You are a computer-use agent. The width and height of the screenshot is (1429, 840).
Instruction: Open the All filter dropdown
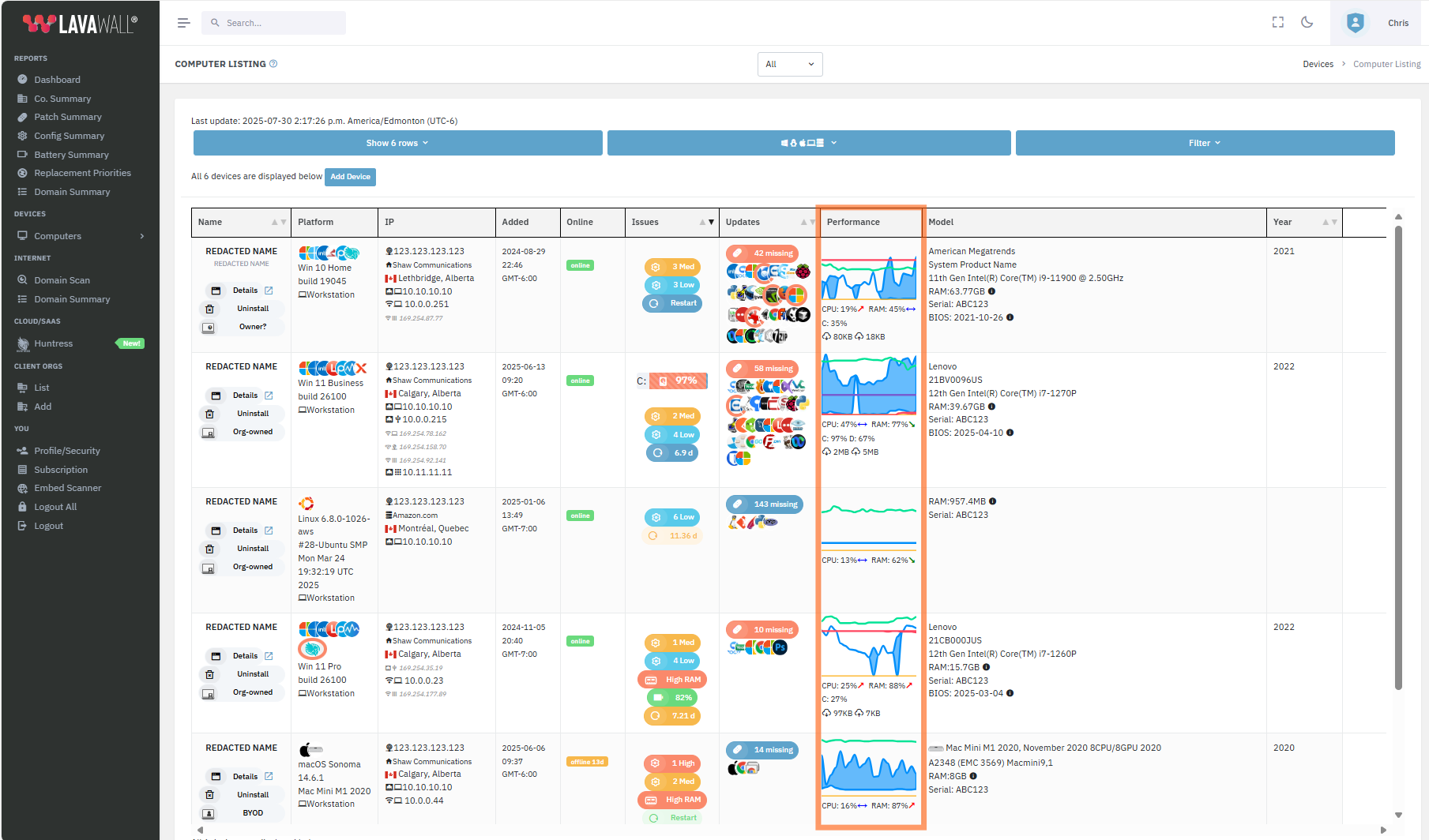(789, 65)
